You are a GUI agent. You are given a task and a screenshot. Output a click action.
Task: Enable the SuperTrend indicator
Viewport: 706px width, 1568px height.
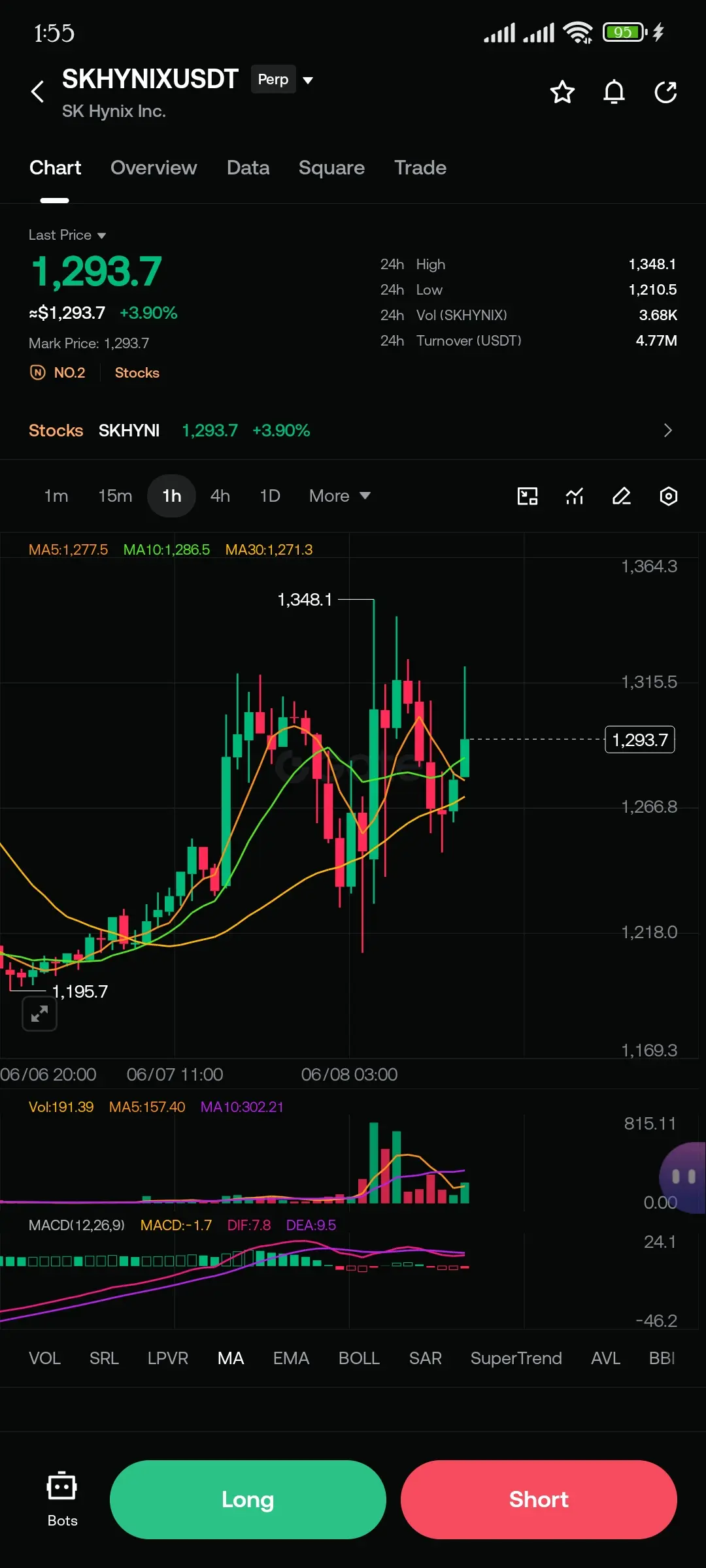point(516,1358)
